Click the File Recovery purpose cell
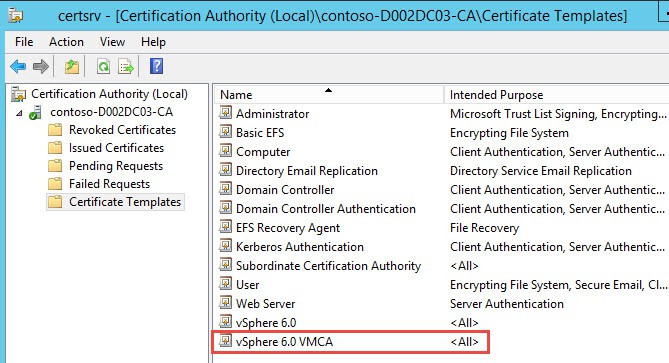This screenshot has width=669, height=363. [x=484, y=228]
